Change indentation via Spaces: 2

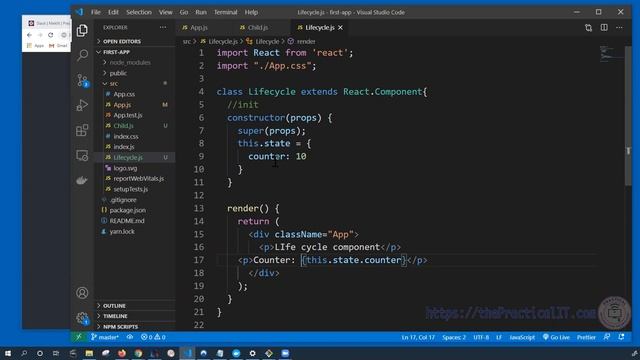(454, 337)
